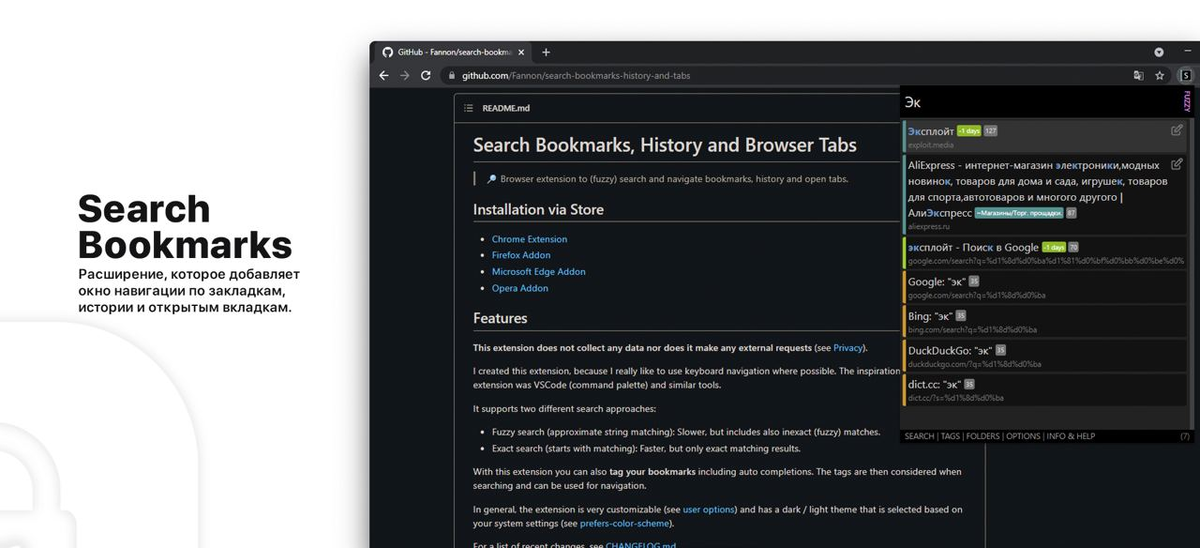Open the Search Bookmarks extension icon
The height and width of the screenshot is (548, 1200).
(1185, 75)
